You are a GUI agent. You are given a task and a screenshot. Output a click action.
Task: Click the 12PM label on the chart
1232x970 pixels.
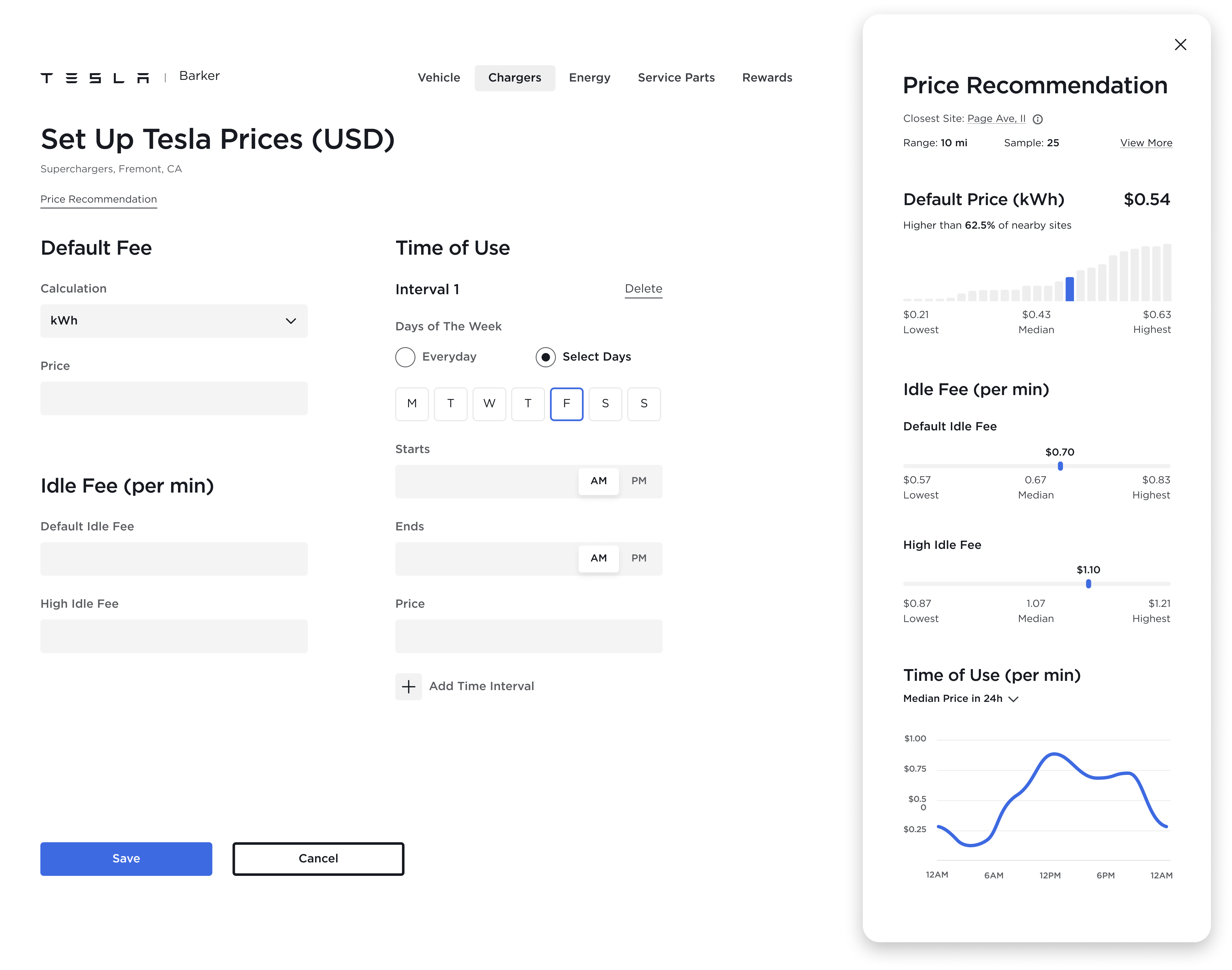(1050, 875)
